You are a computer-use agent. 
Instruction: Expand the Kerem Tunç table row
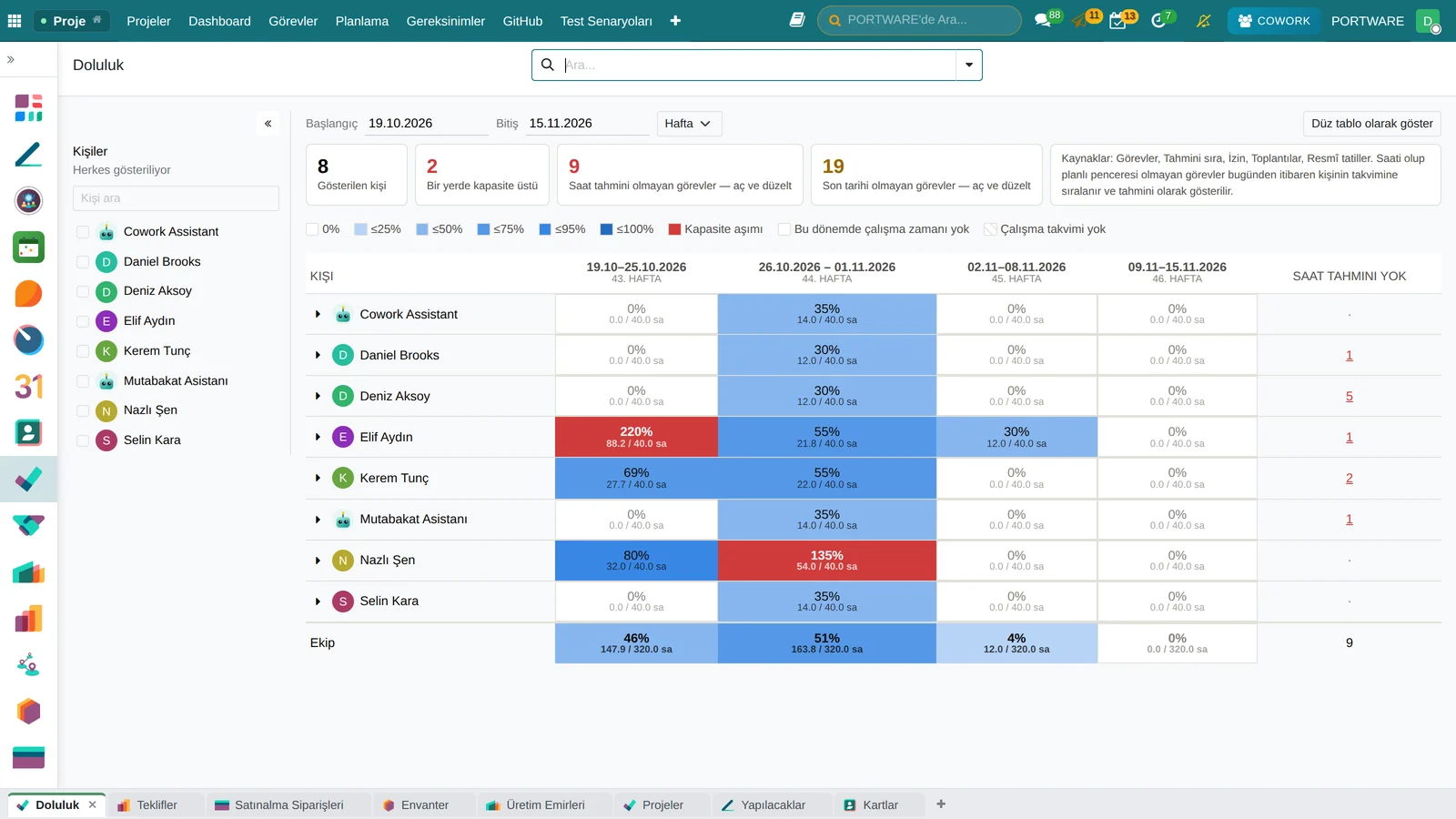click(318, 478)
